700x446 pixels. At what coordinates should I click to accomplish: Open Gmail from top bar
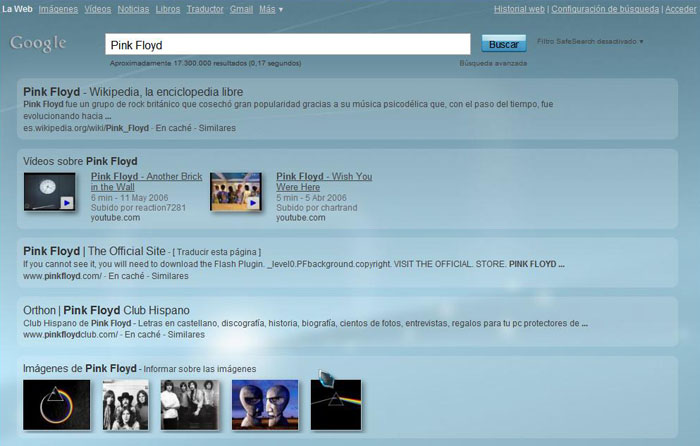click(x=241, y=9)
